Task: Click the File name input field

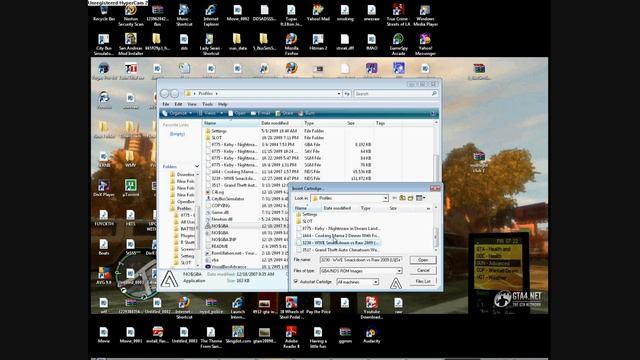Action: click(x=361, y=260)
